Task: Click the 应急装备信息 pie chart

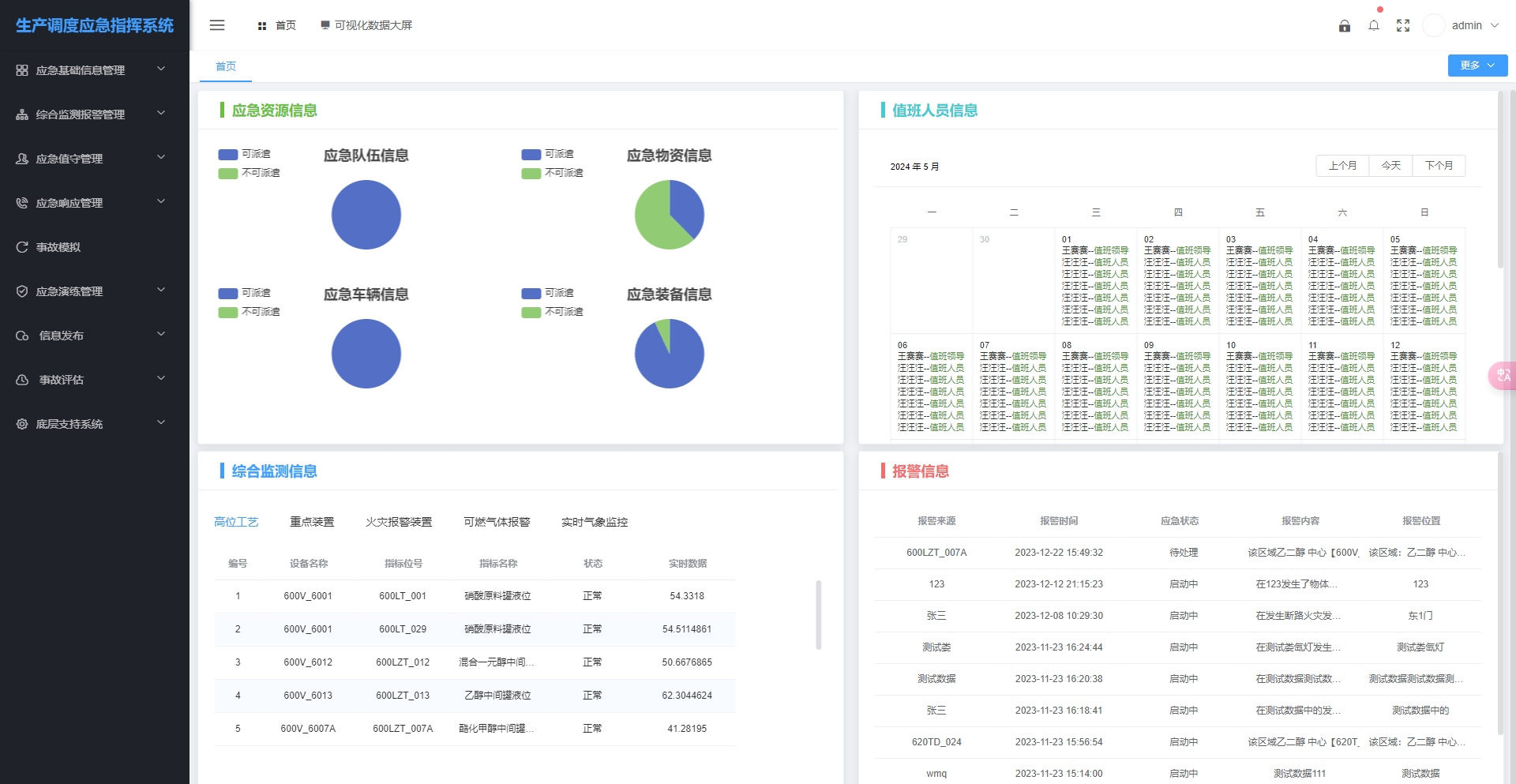Action: coord(670,354)
